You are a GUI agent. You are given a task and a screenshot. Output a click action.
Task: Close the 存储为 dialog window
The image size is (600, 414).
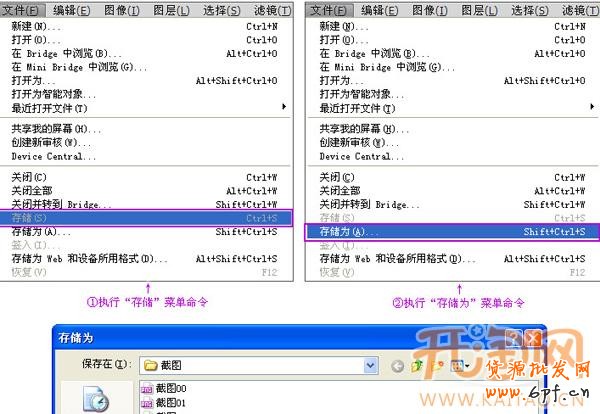531,336
